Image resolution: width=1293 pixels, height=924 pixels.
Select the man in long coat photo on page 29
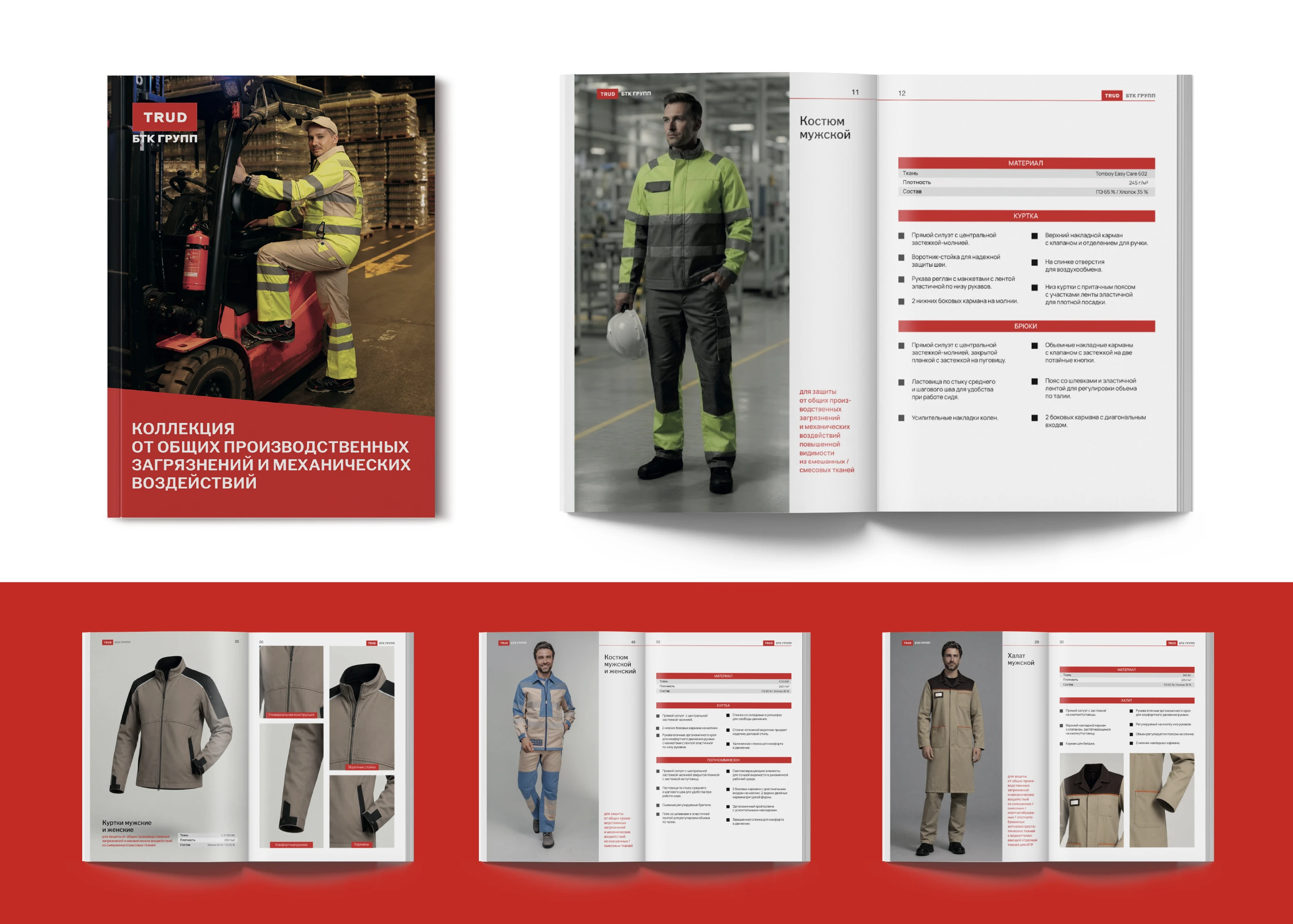945,746
